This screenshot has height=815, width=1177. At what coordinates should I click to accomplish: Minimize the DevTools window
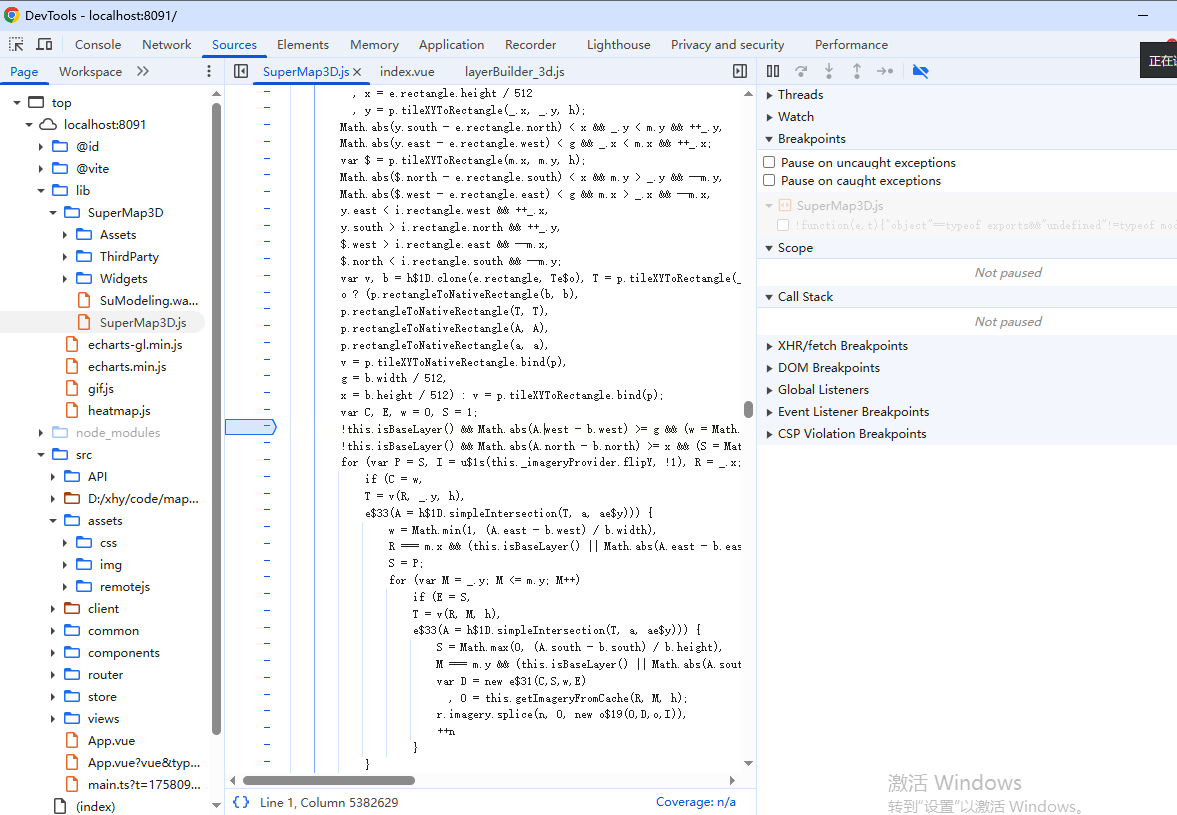pos(1142,15)
